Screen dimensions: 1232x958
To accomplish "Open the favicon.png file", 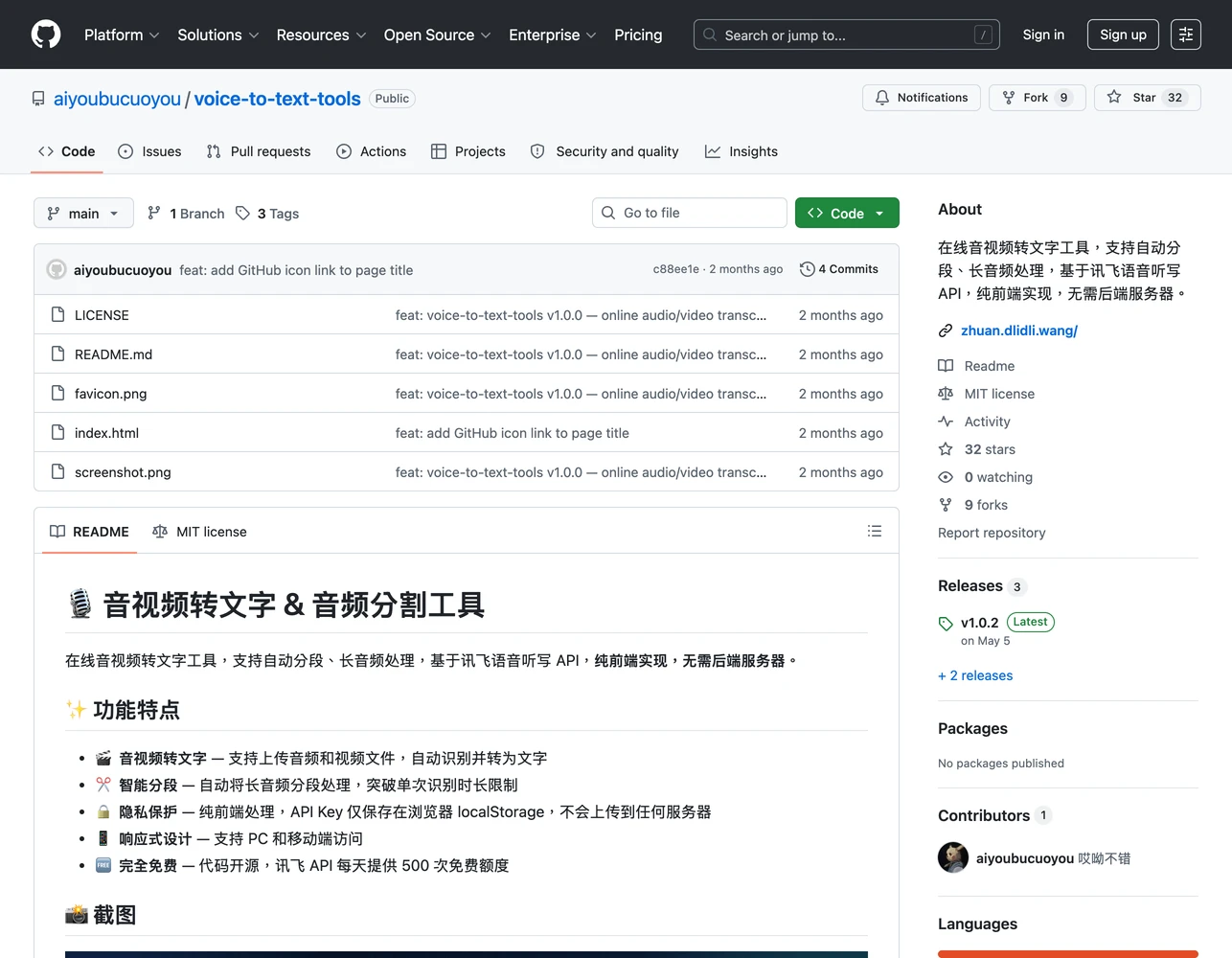I will 110,394.
